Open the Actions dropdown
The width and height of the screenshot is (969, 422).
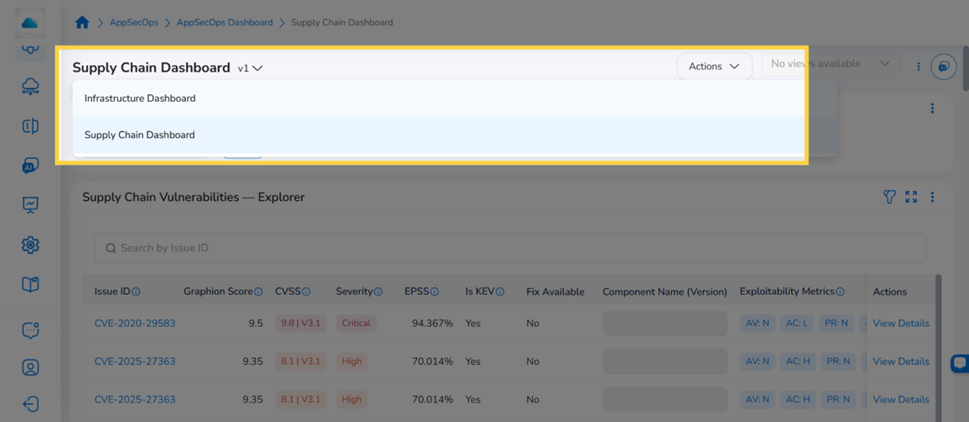[714, 66]
